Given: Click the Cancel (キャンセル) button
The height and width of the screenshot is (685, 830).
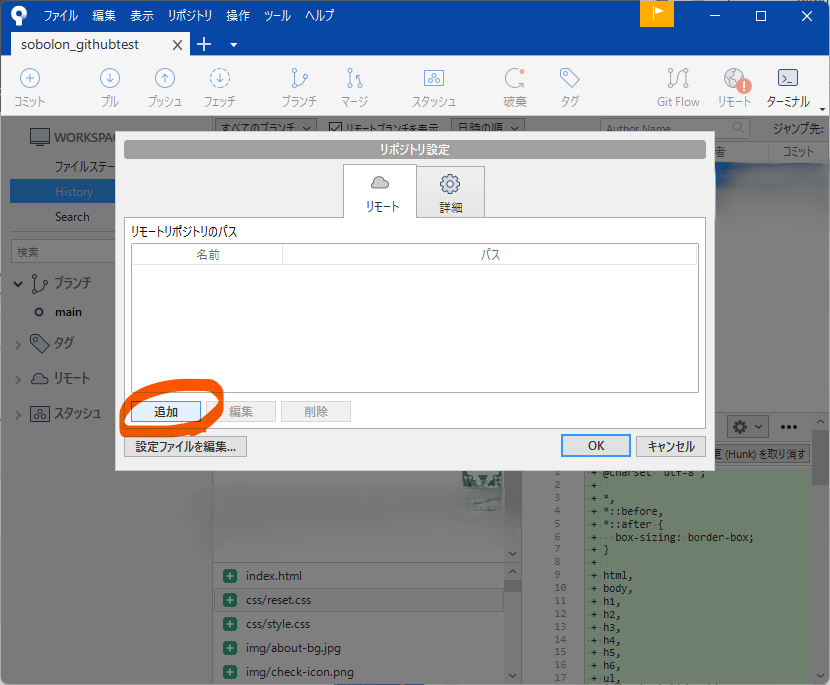Looking at the screenshot, I should (671, 446).
